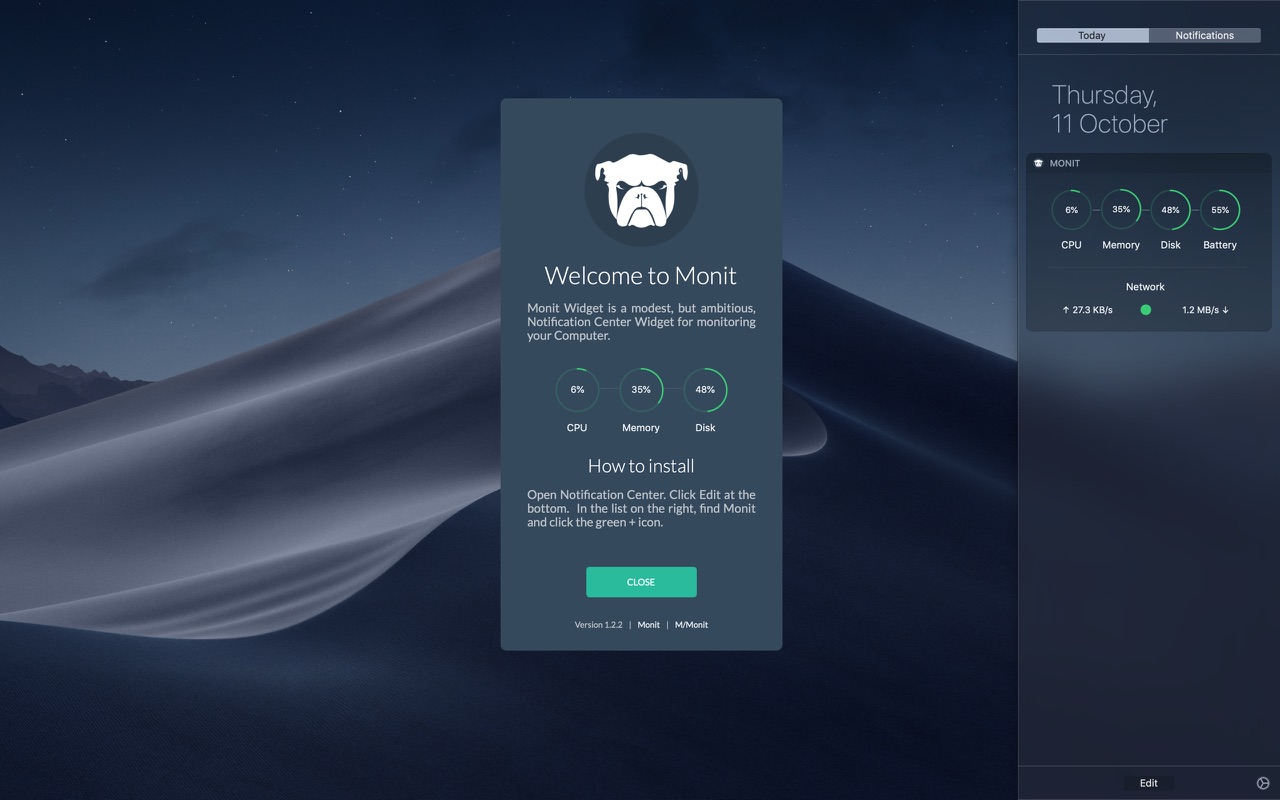The image size is (1280, 800).
Task: Click the CPU 6% gauge in welcome dialog
Action: (577, 390)
